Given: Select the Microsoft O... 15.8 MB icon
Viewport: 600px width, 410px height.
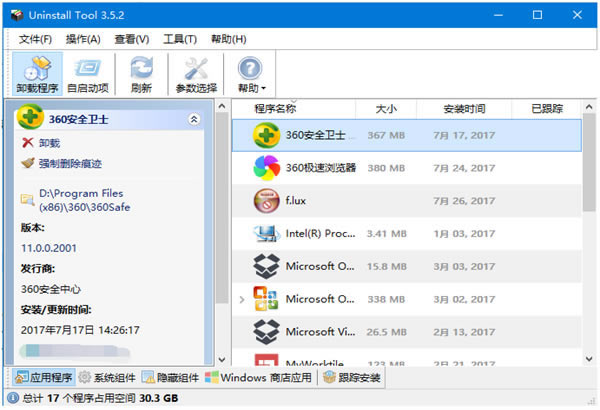Looking at the screenshot, I should click(266, 266).
